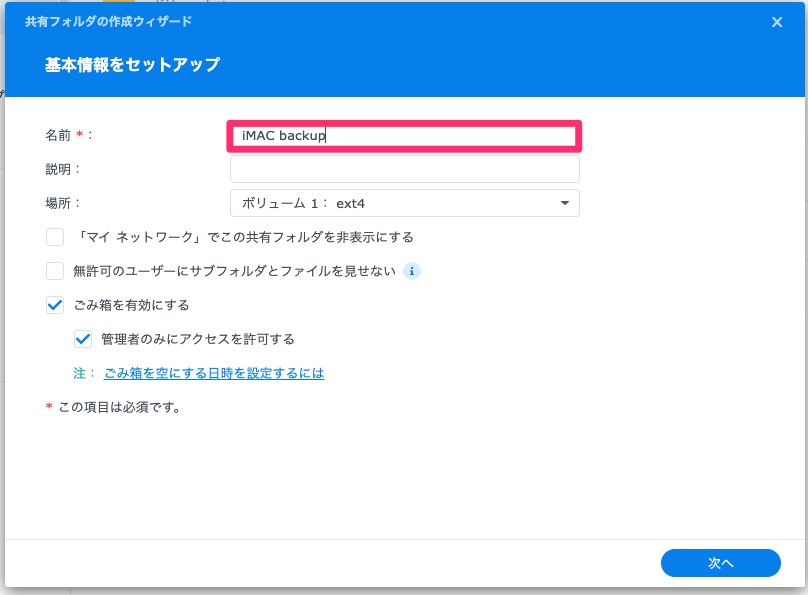Click the info icon beside 無許可のユーザー option
This screenshot has height=595, width=808.
click(411, 271)
